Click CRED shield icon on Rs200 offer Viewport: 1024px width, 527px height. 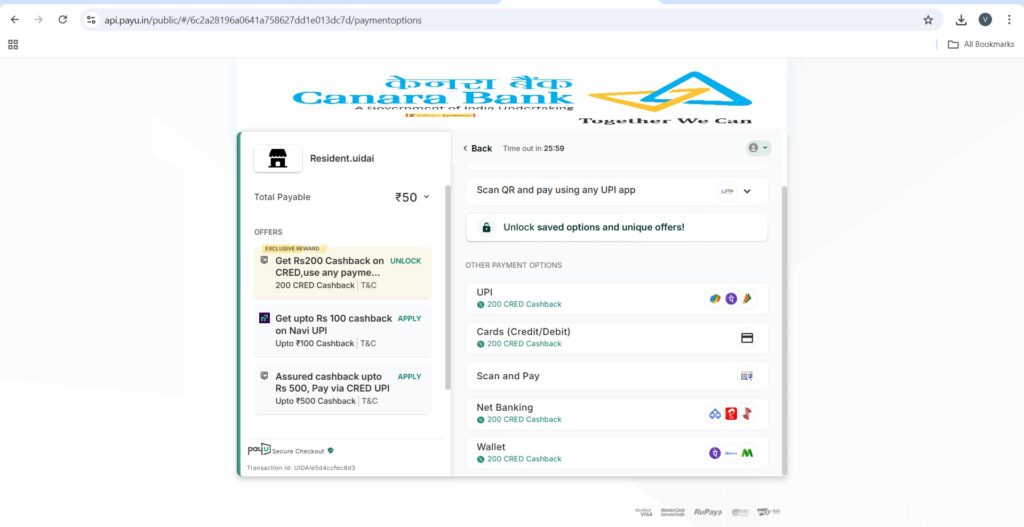[x=264, y=260]
